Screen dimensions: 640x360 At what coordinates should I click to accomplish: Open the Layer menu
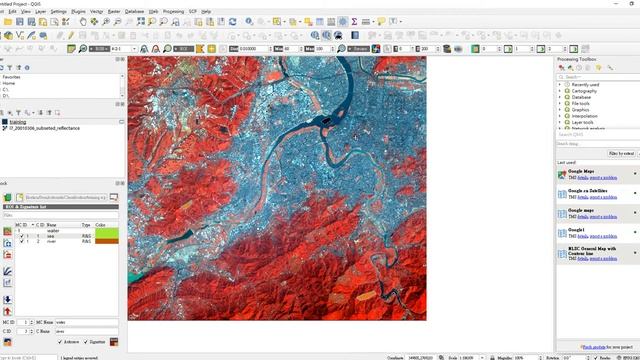click(x=40, y=11)
